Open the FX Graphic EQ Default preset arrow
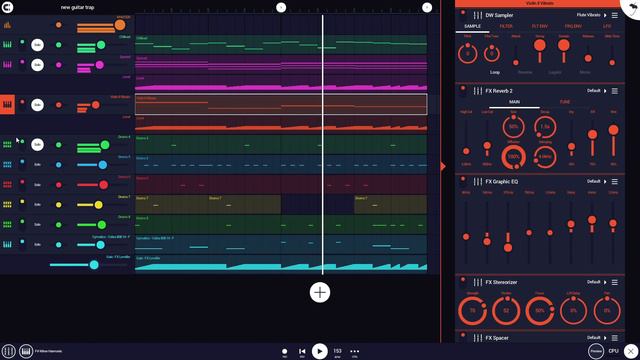The height and width of the screenshot is (360, 640). tap(605, 181)
